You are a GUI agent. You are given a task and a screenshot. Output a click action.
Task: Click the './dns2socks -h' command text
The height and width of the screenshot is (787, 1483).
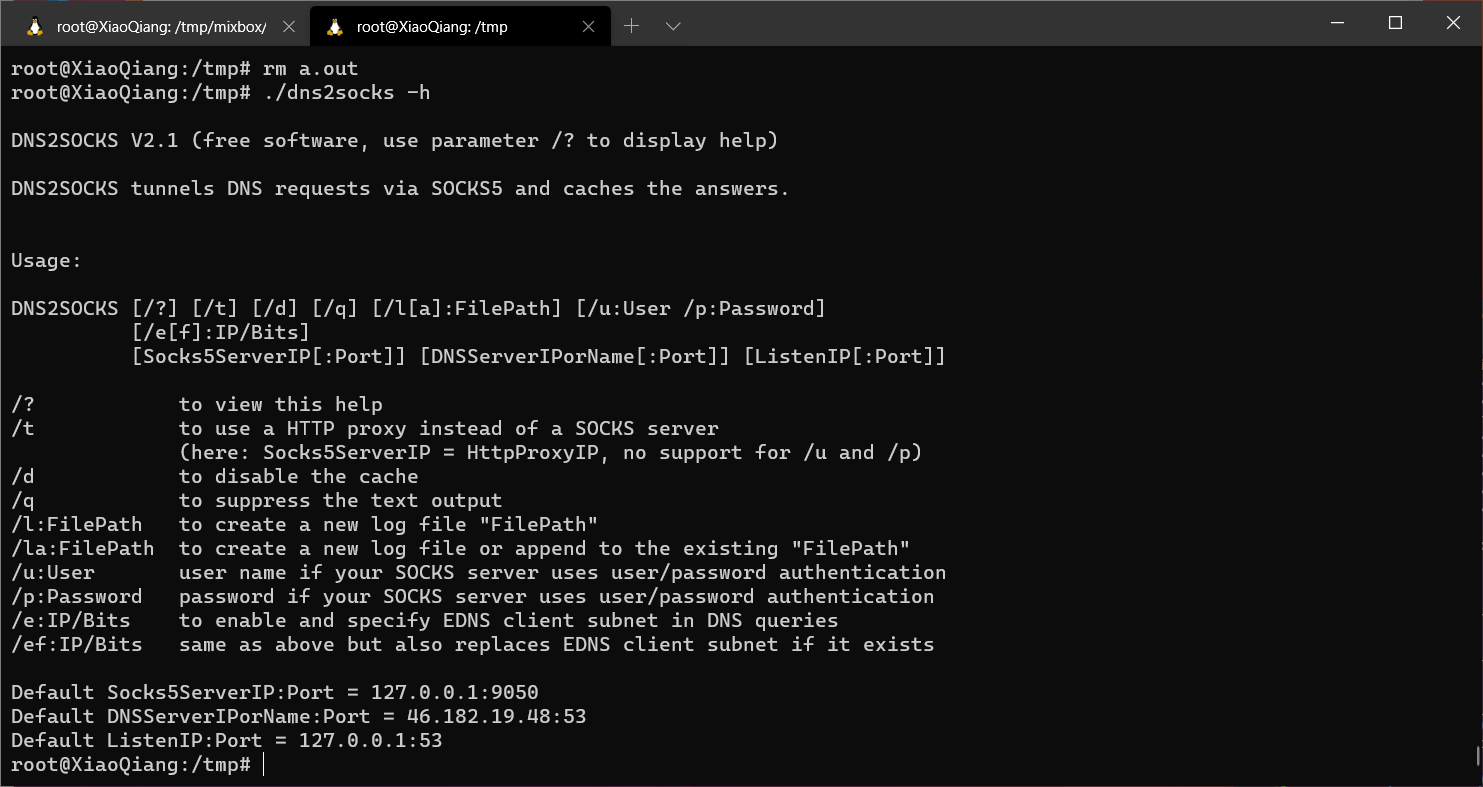[346, 93]
